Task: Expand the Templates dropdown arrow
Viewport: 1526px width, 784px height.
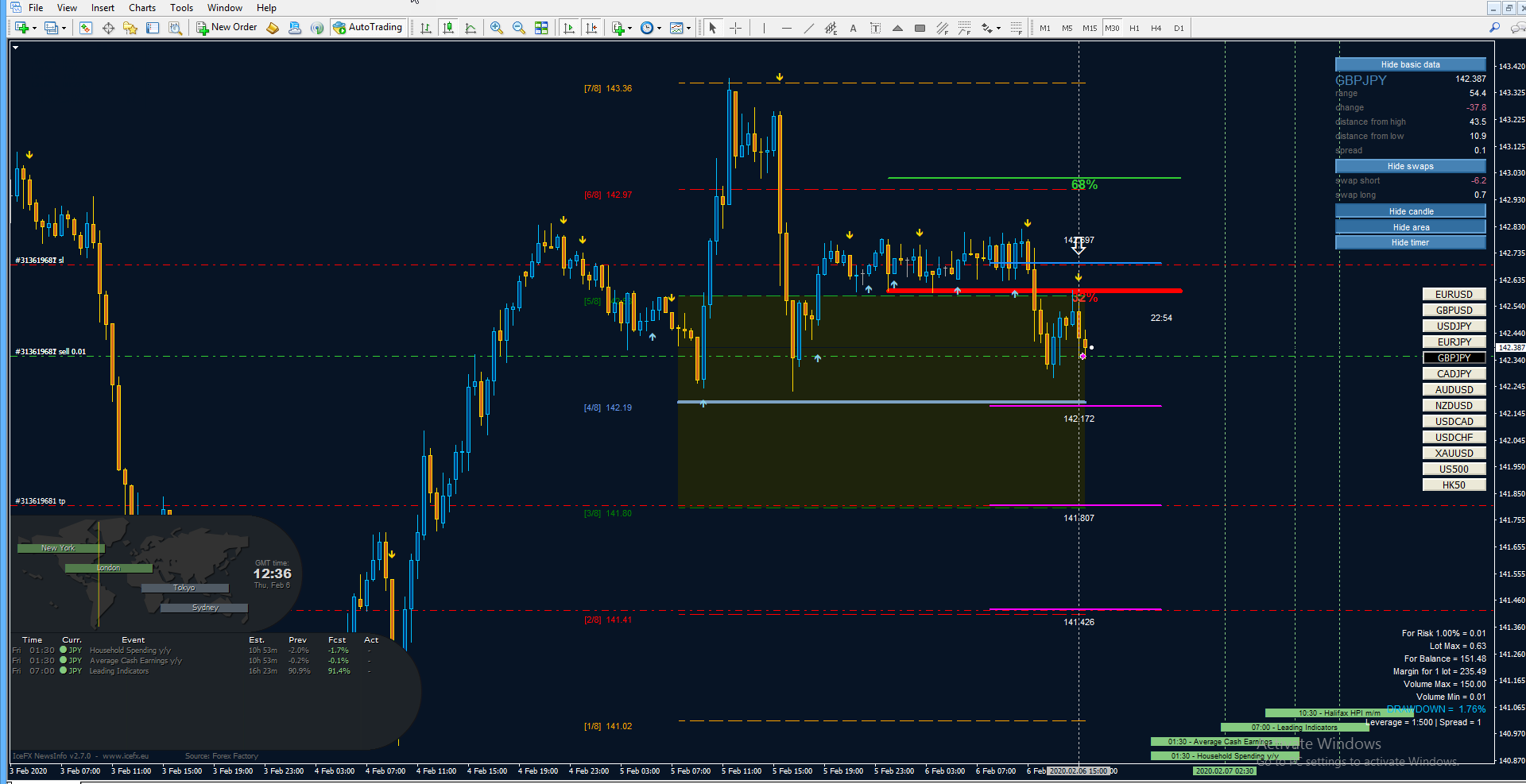Action: 688,29
